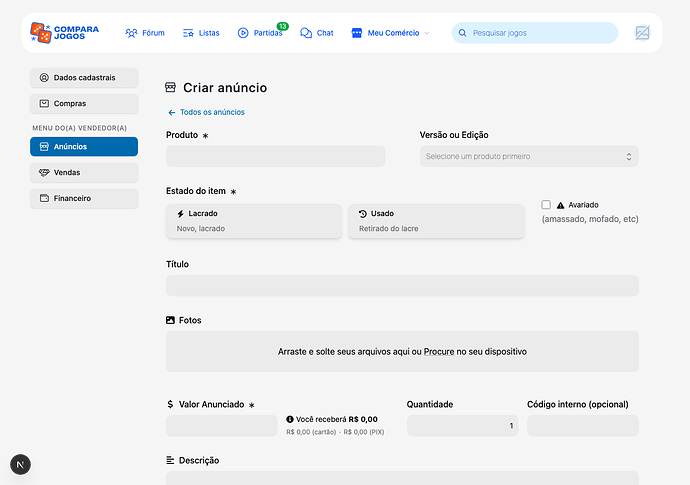Expand the Meu Comércio dropdown
The height and width of the screenshot is (485, 690).
point(390,33)
